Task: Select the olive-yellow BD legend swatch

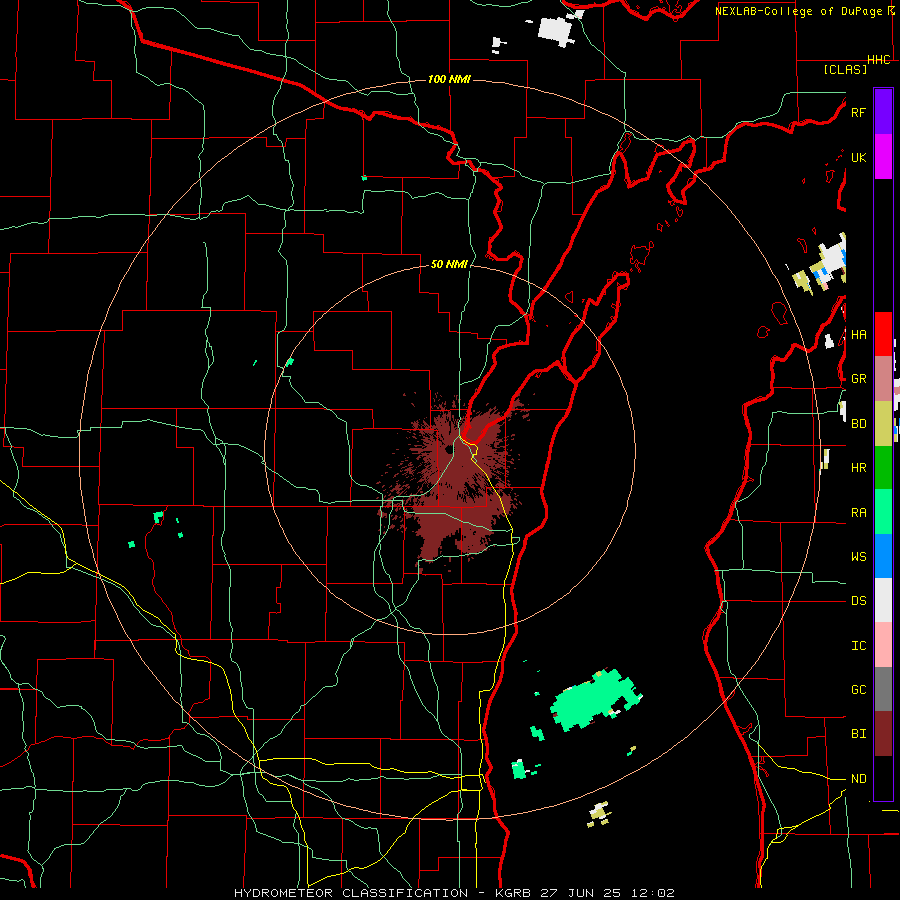Action: pos(883,423)
